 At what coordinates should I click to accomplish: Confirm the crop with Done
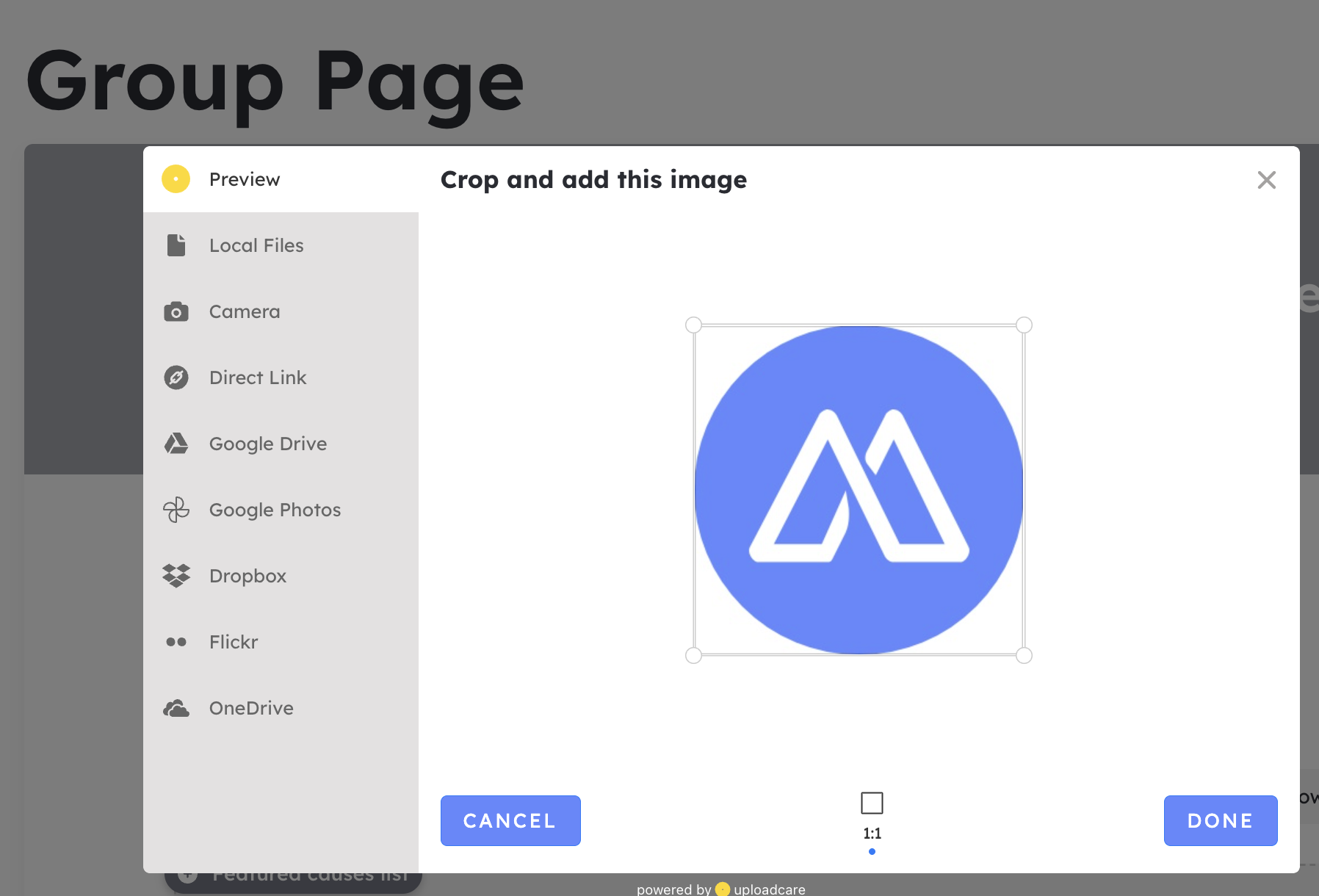coord(1221,820)
